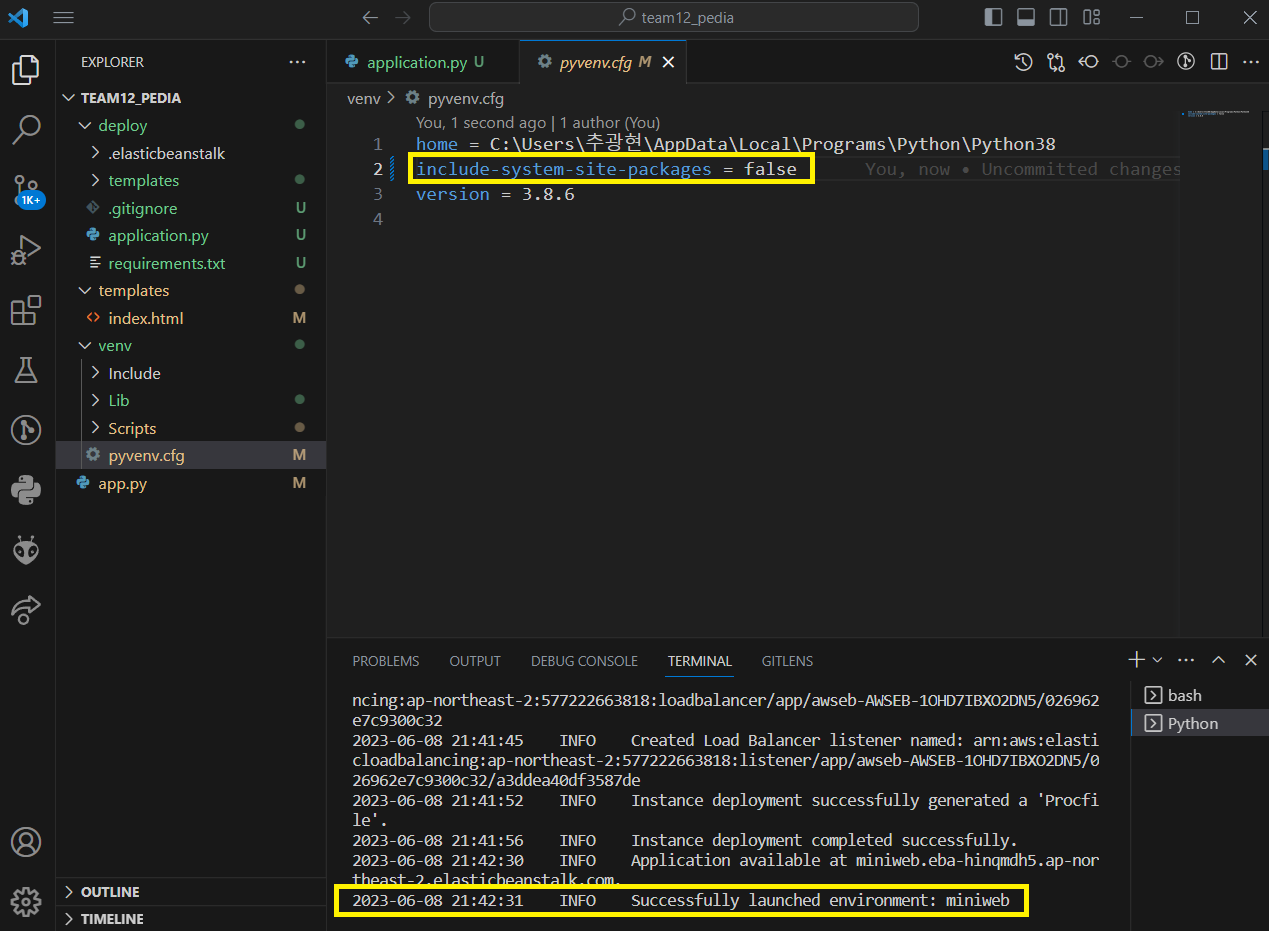Click the open changes compare icon
Viewport: 1269px width, 931px height.
coord(1056,62)
